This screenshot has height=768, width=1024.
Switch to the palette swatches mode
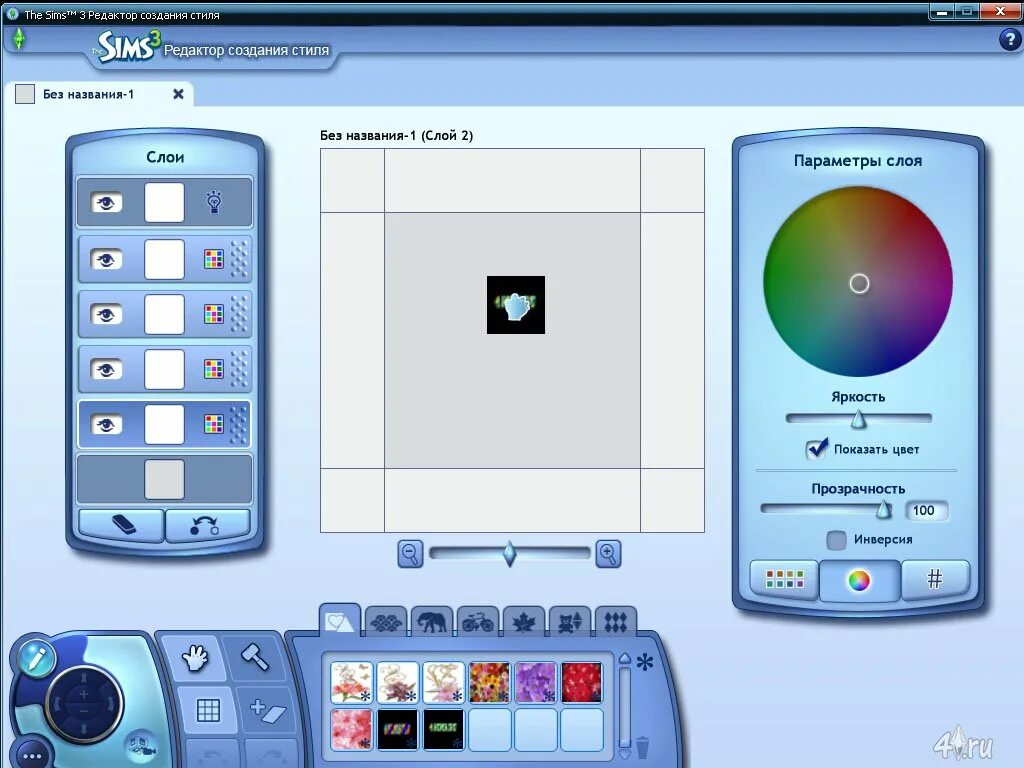pyautogui.click(x=782, y=579)
